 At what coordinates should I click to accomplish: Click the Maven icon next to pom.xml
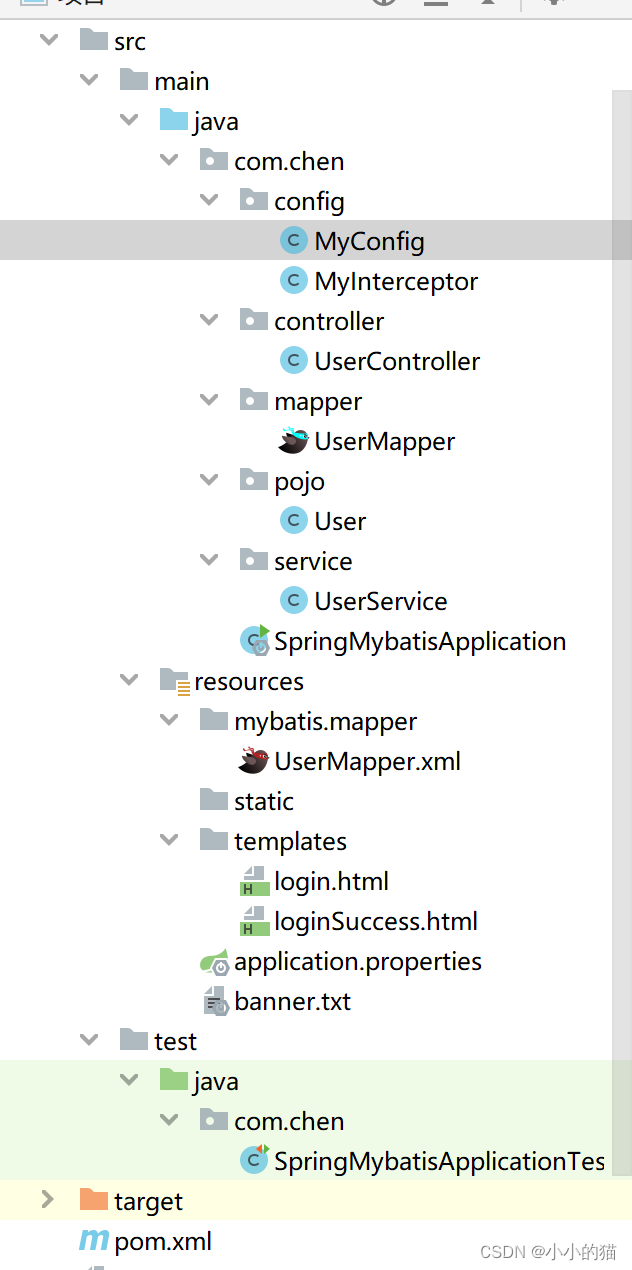point(92,1241)
